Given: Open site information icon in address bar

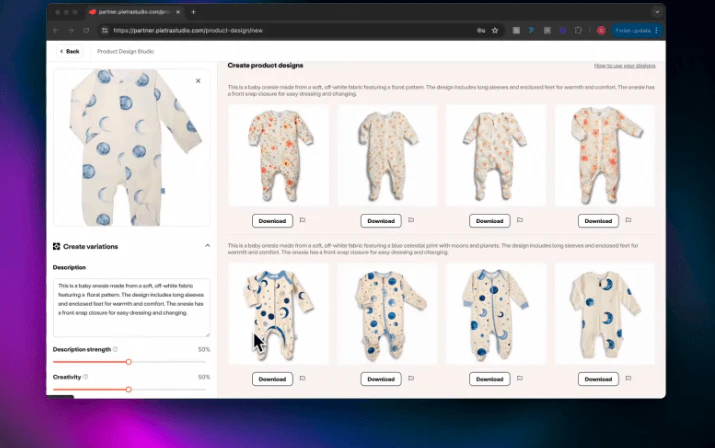Looking at the screenshot, I should pos(105,31).
